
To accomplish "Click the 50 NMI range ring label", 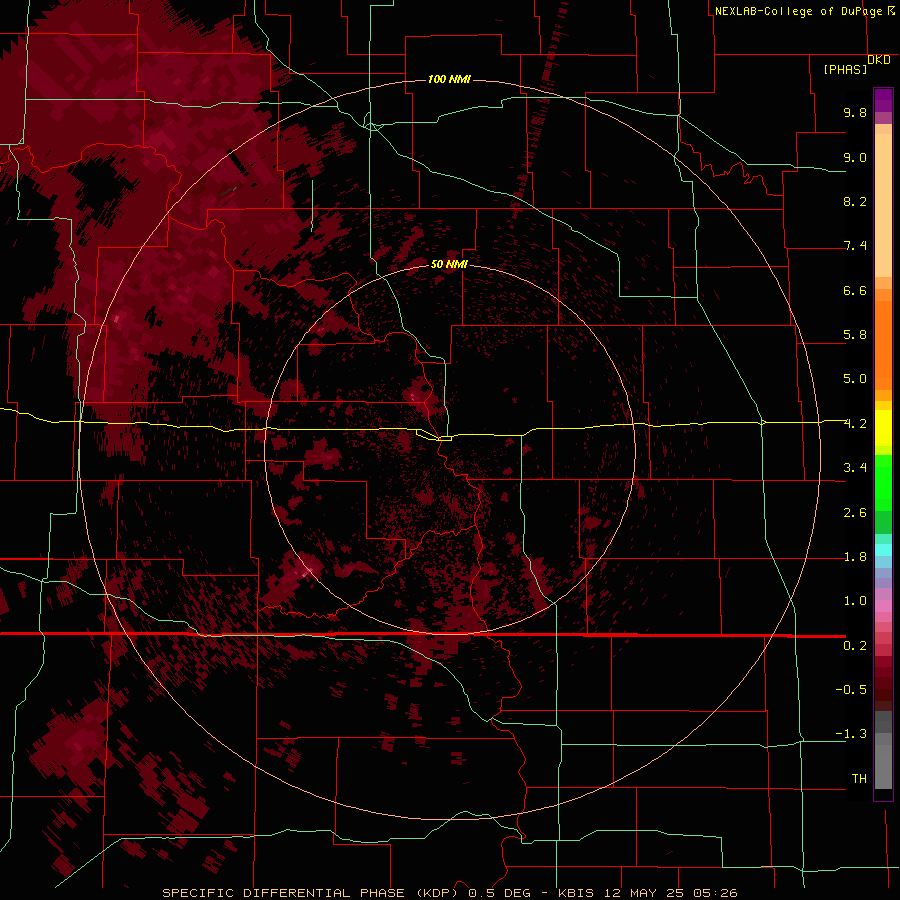I will point(449,264).
